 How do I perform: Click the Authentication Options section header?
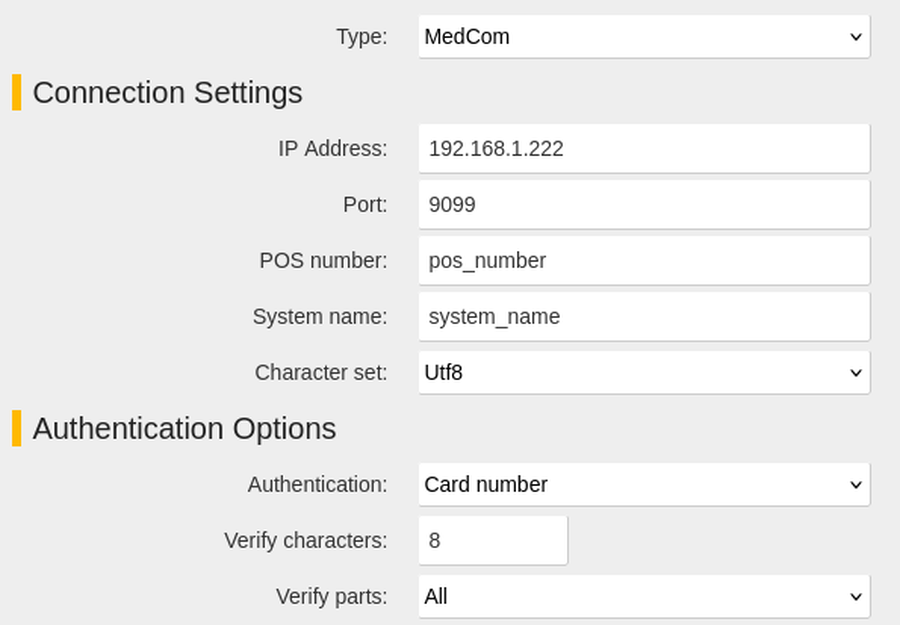click(x=185, y=428)
